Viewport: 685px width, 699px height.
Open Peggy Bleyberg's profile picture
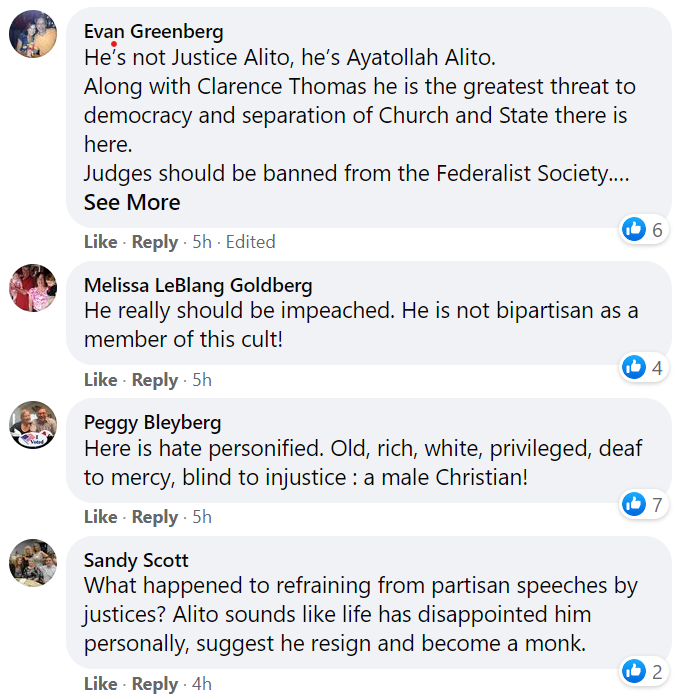pyautogui.click(x=33, y=425)
